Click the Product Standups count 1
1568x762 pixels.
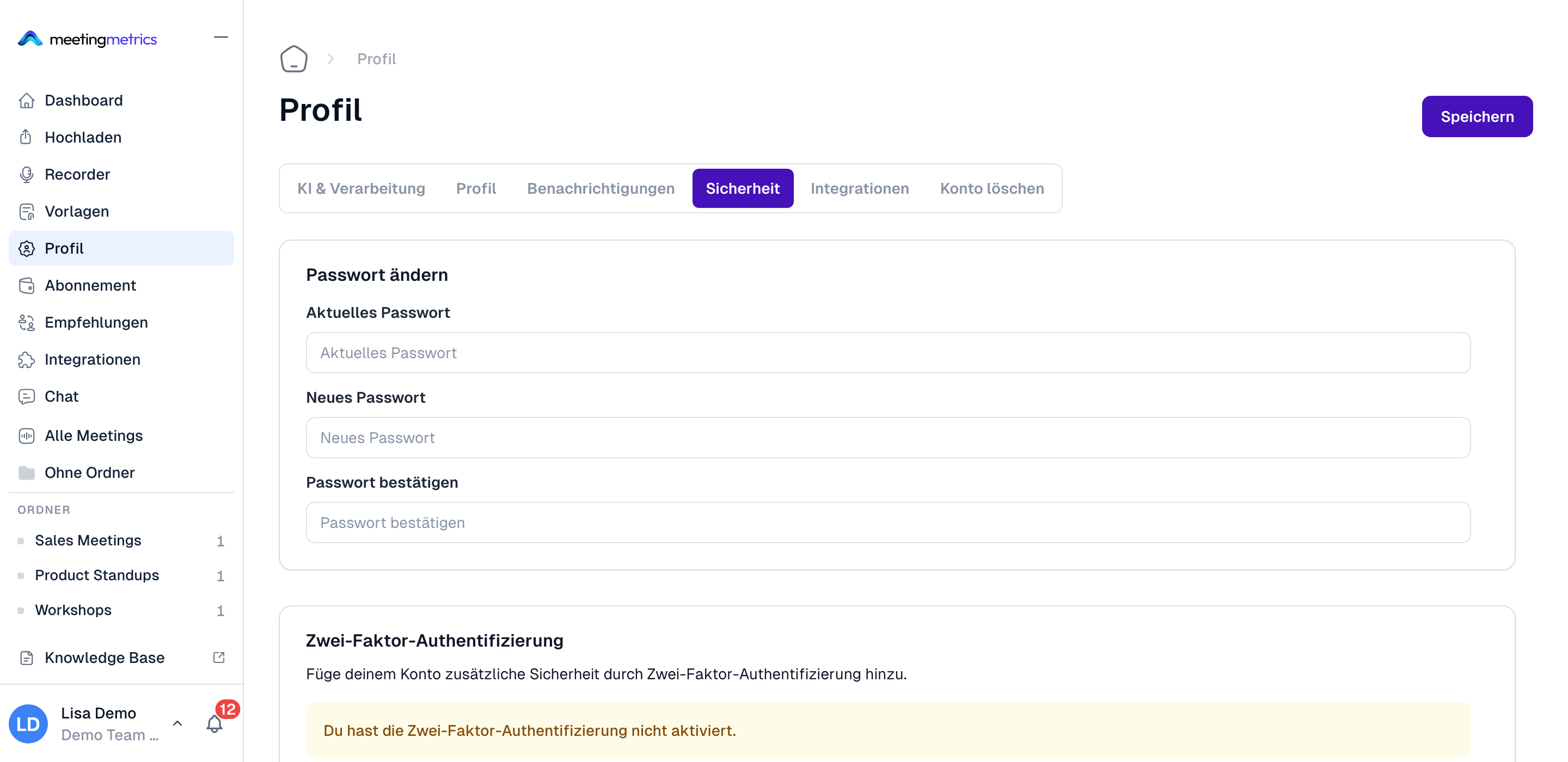pos(220,576)
